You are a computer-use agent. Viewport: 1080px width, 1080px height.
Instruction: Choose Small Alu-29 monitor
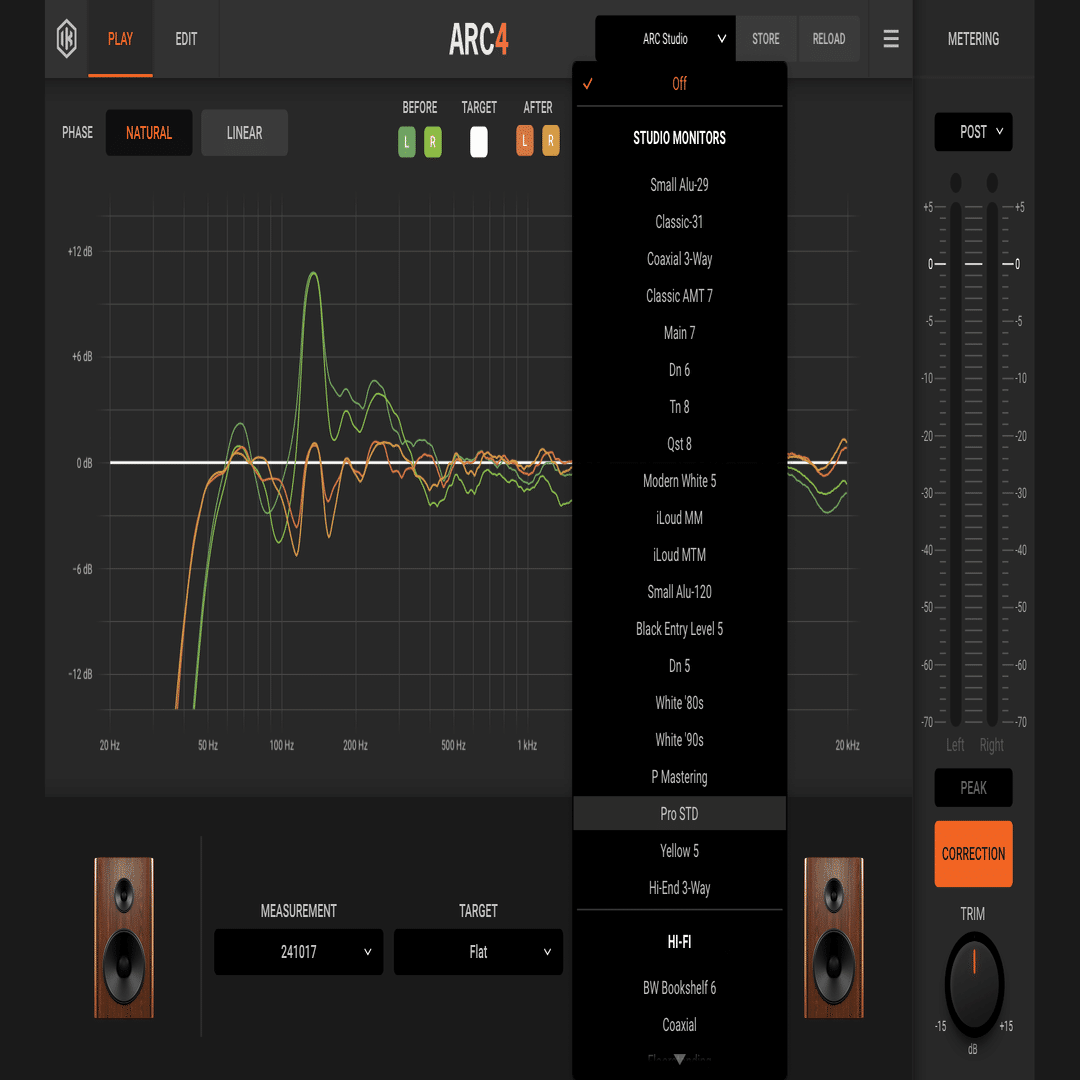click(679, 185)
